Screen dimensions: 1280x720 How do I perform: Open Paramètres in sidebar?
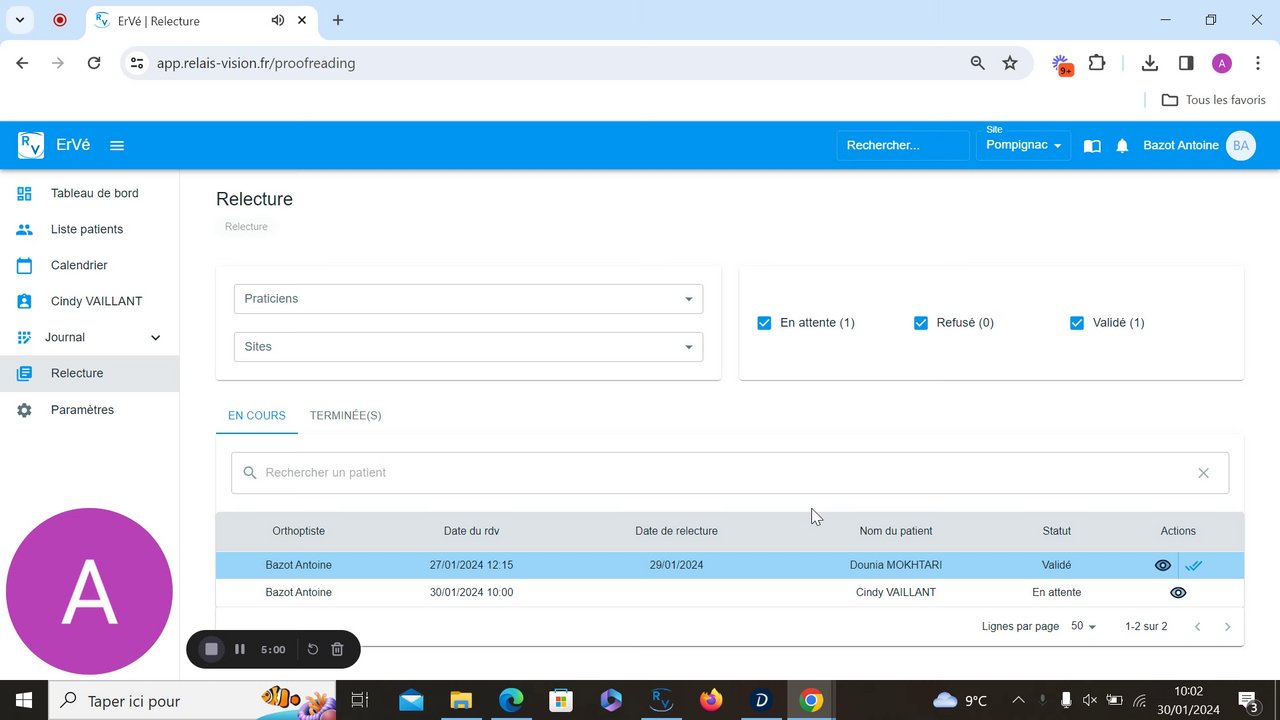(90, 410)
